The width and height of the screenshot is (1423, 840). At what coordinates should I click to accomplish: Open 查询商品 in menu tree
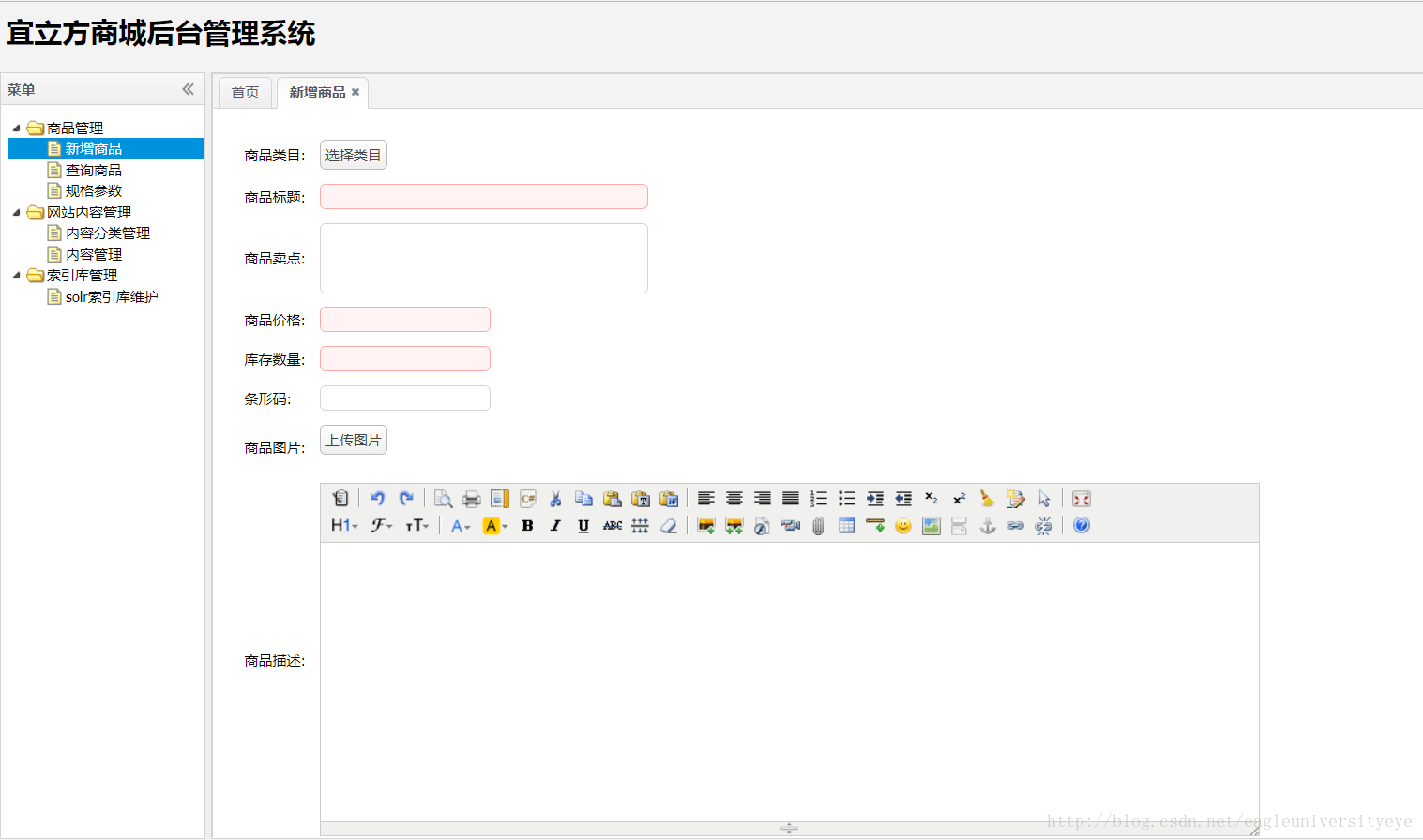pos(93,170)
